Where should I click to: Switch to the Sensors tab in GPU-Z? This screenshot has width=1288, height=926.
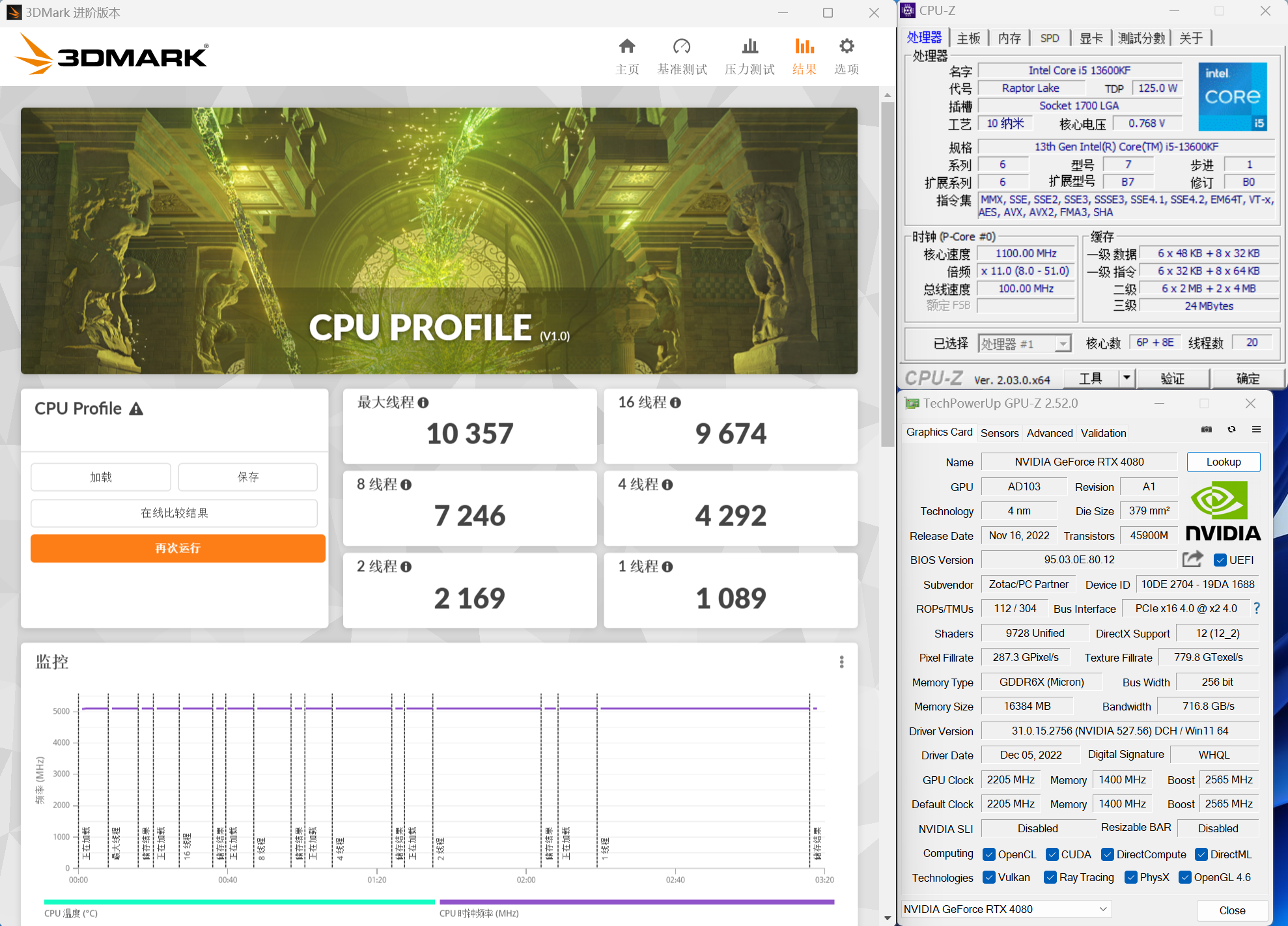1000,432
